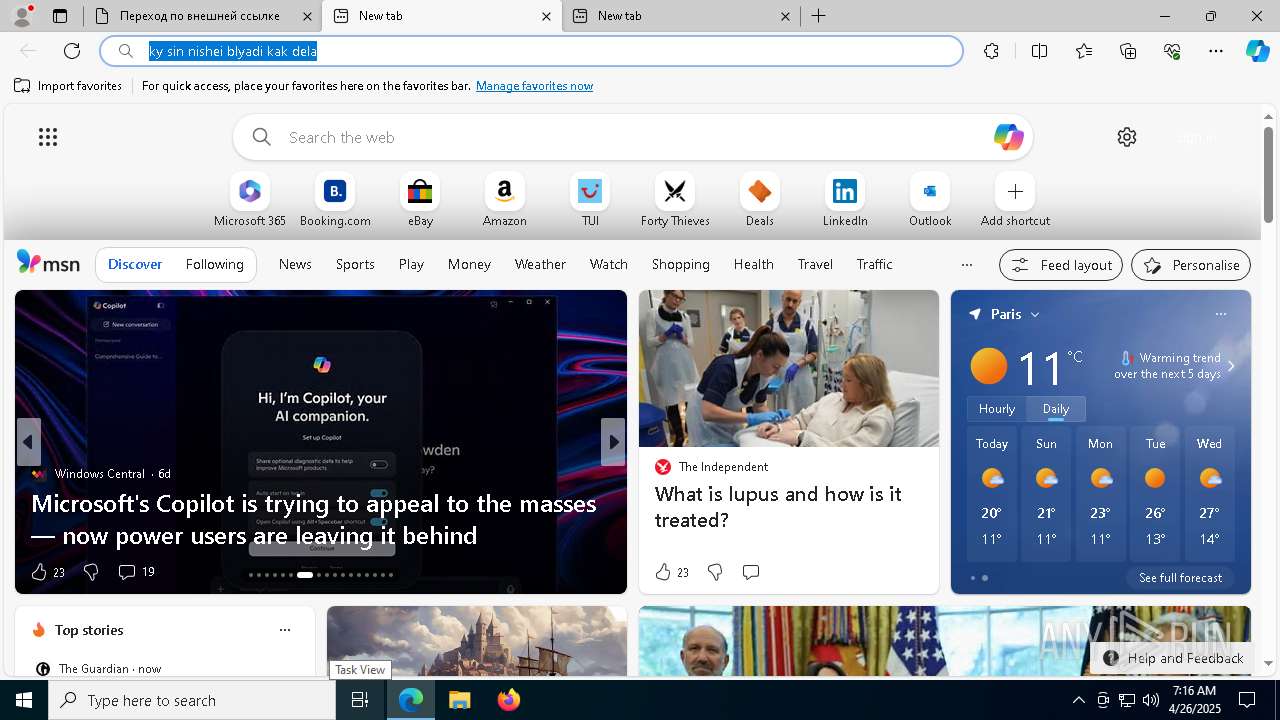1280x720 pixels.
Task: Open comments on the lupus article
Action: (x=751, y=572)
